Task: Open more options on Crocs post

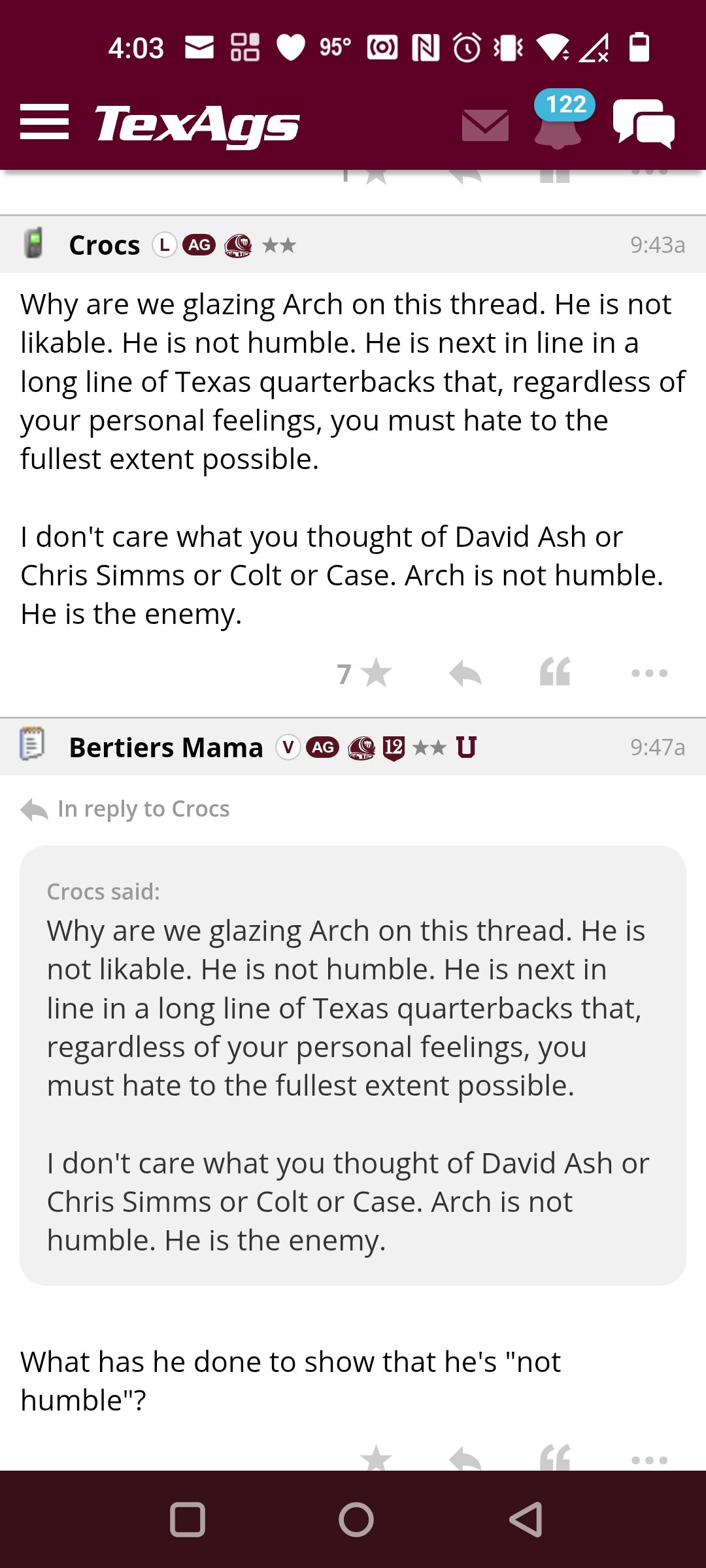Action: click(649, 673)
